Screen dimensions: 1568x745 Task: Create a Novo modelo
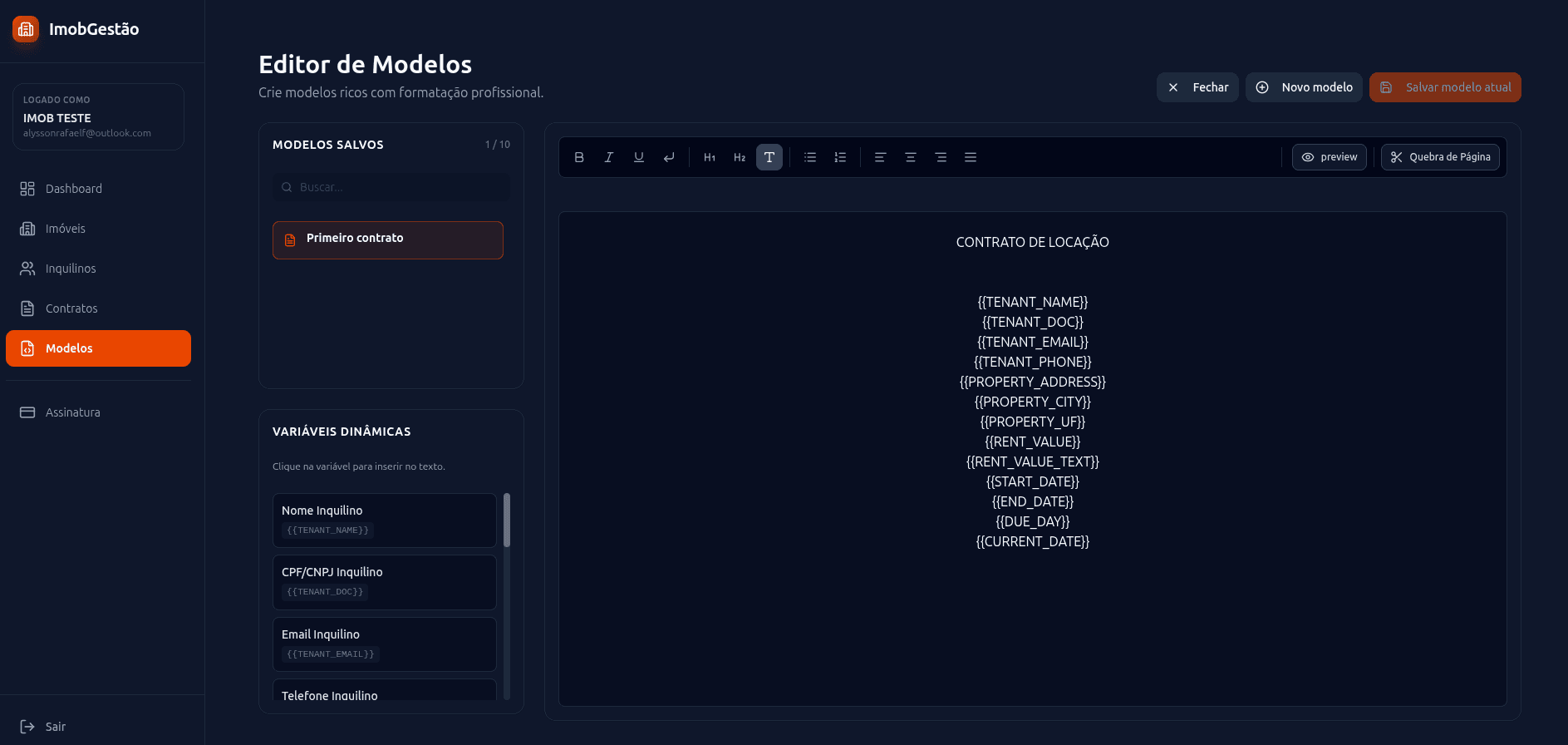(1304, 87)
